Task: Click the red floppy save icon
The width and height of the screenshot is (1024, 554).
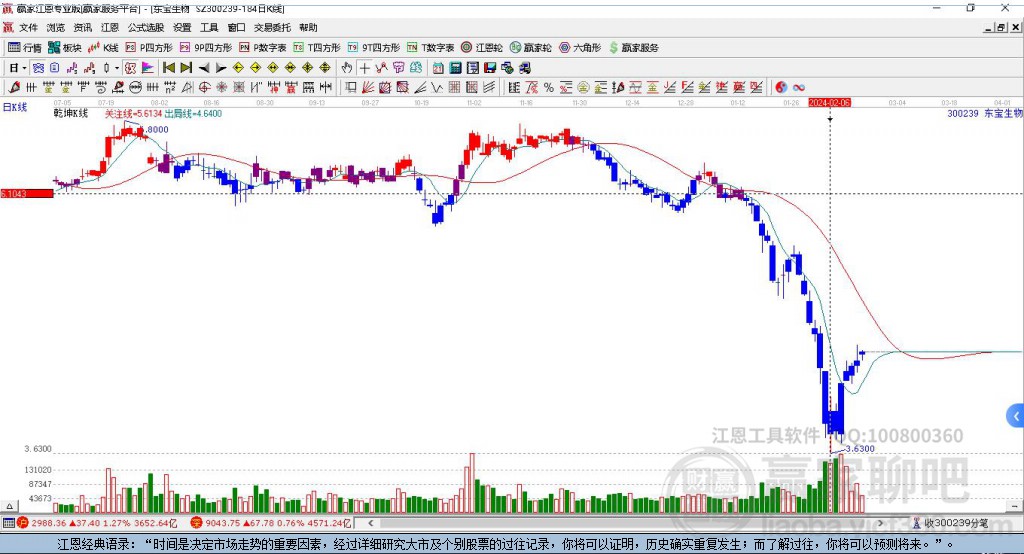Action: point(490,68)
